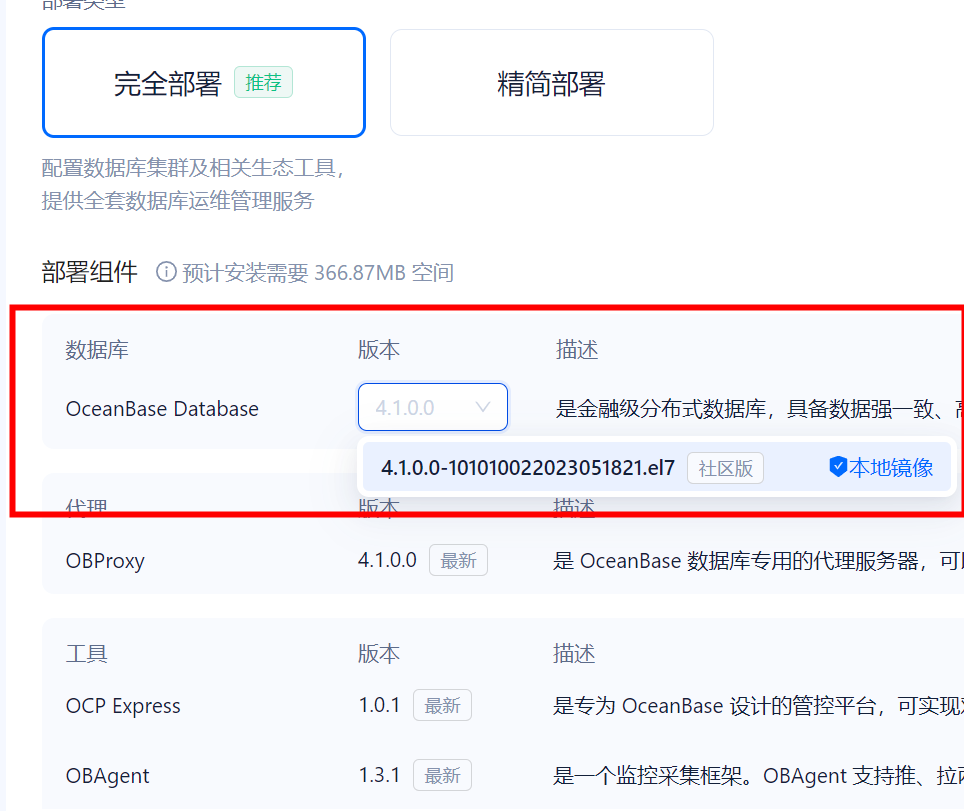Click the OCP Express version 1.0.1
Image resolution: width=964 pixels, height=811 pixels.
[379, 705]
